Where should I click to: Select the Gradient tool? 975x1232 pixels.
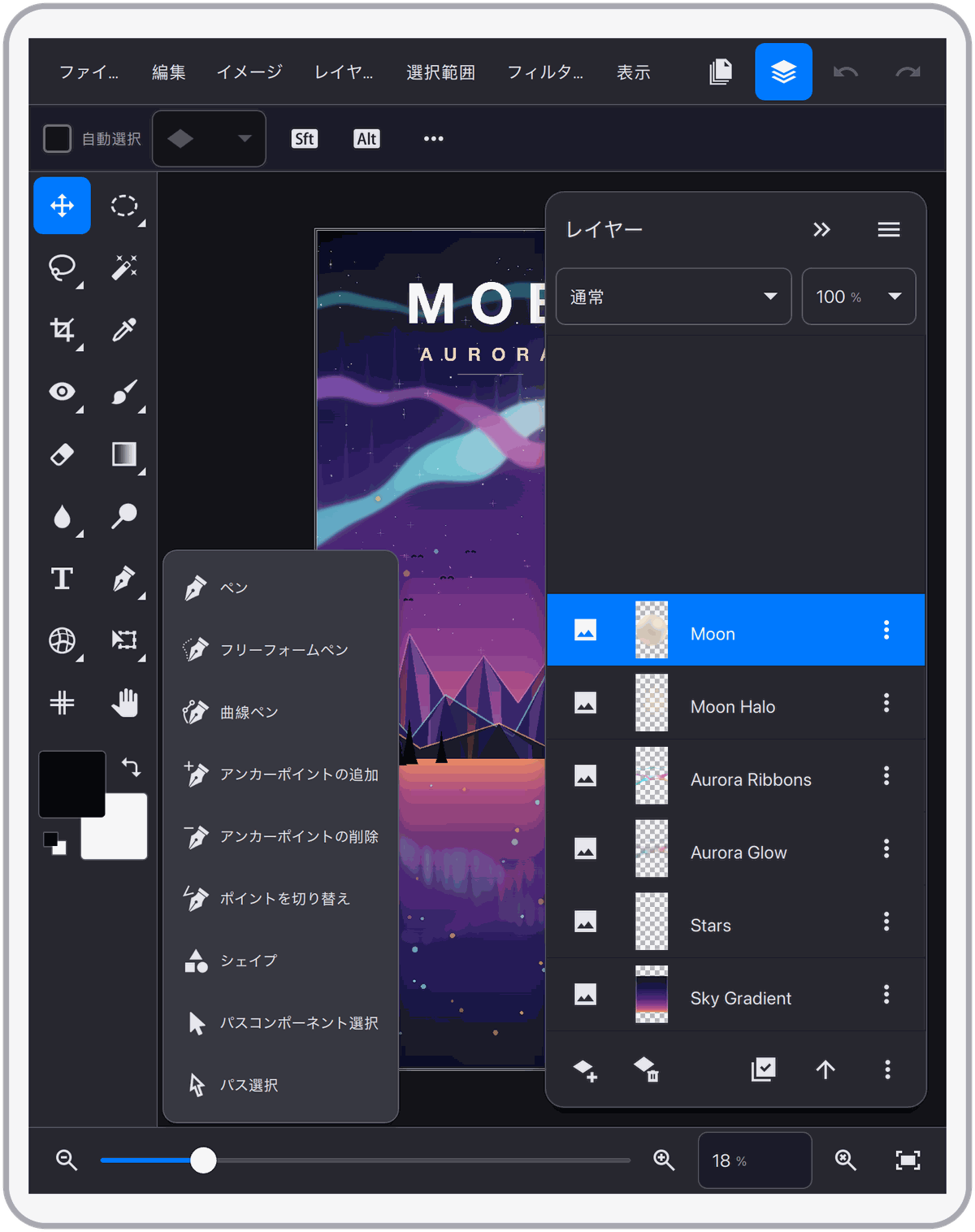click(124, 454)
